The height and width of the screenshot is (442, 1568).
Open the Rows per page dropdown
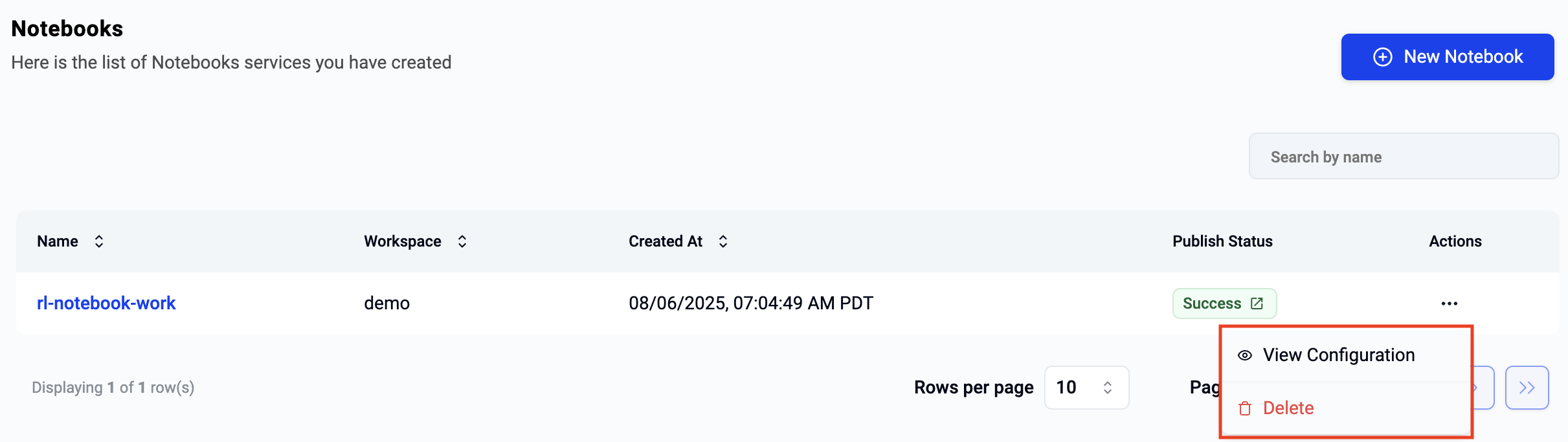click(x=1086, y=388)
